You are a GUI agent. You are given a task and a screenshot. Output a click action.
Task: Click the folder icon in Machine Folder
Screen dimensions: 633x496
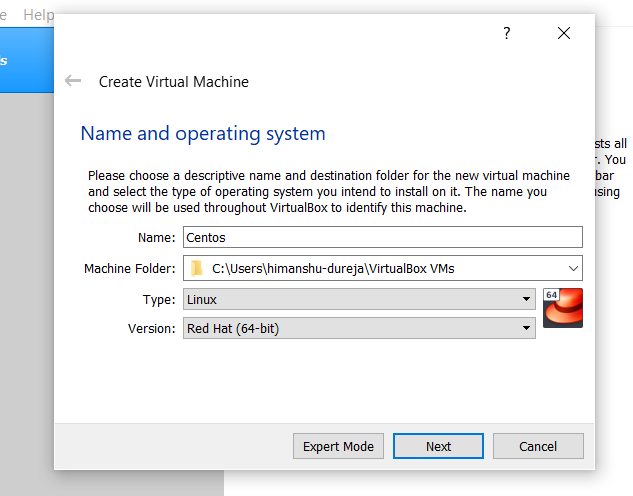pyautogui.click(x=197, y=268)
